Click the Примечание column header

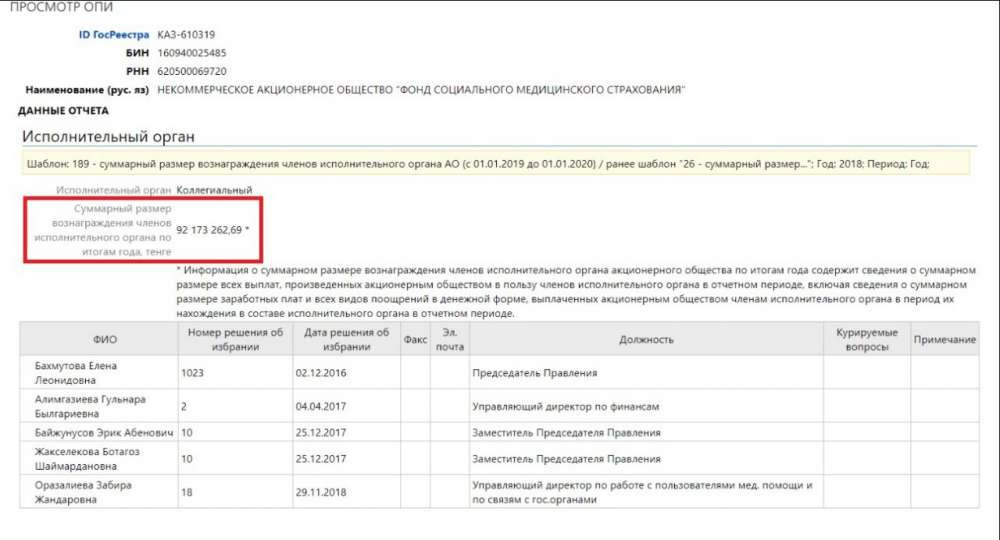pos(944,340)
